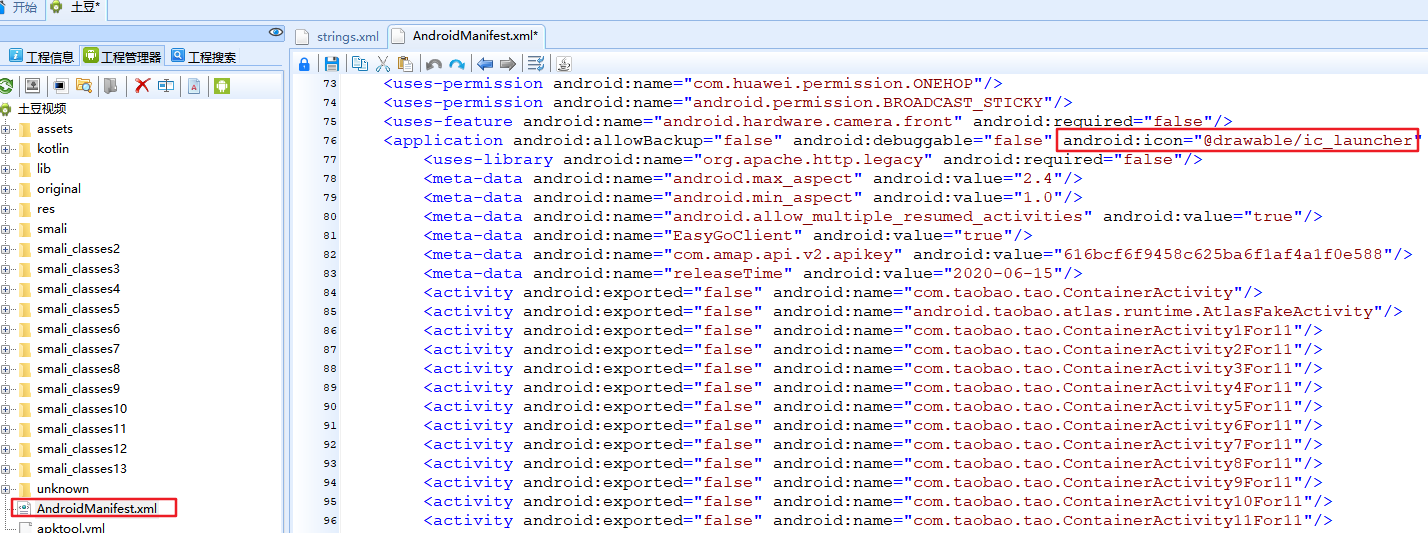Screen dimensions: 1428x533
Task: Expand the lib folder node
Action: point(6,169)
